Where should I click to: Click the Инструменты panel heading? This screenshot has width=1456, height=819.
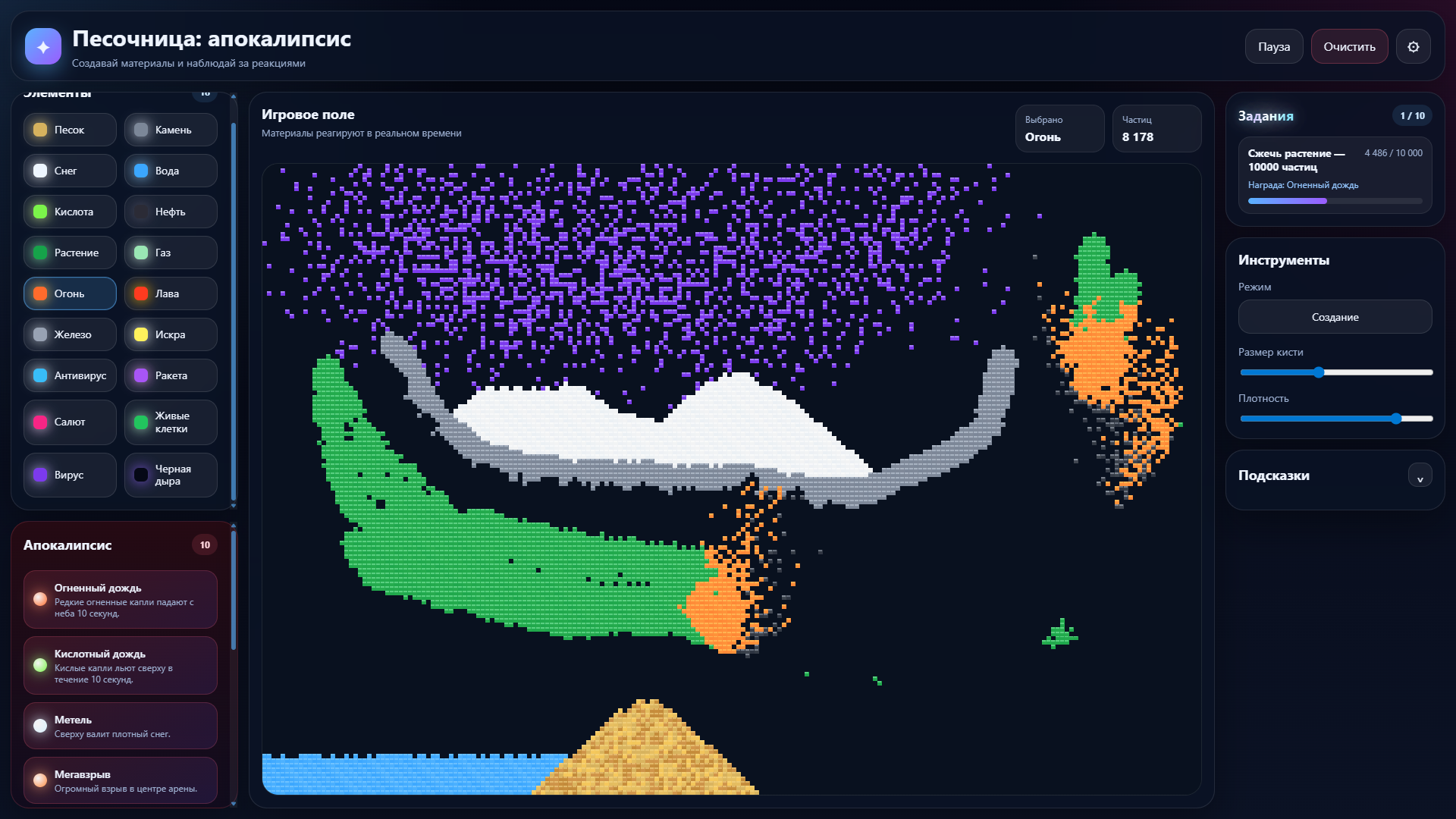[1283, 260]
